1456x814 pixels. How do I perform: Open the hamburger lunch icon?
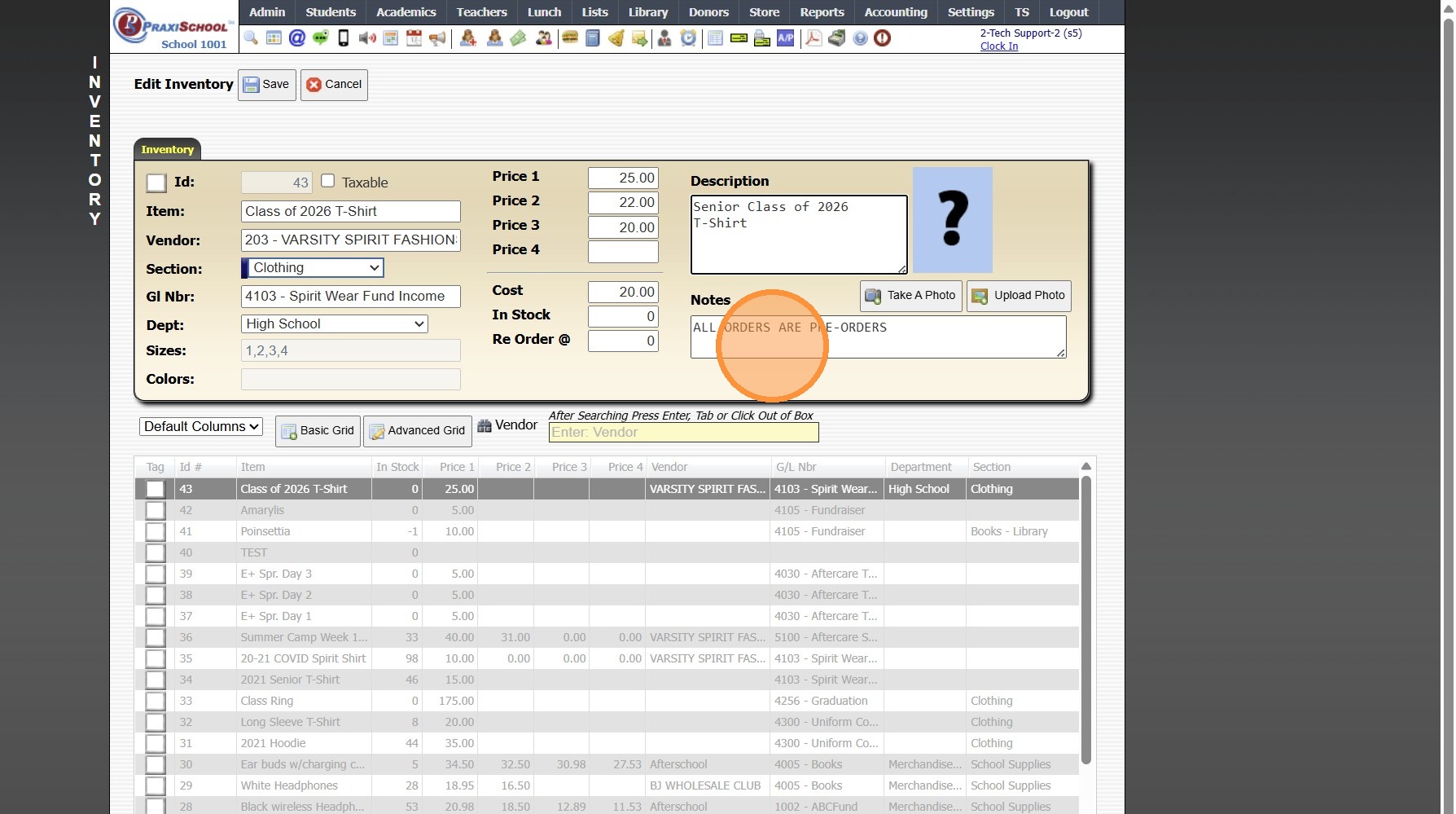click(x=570, y=38)
